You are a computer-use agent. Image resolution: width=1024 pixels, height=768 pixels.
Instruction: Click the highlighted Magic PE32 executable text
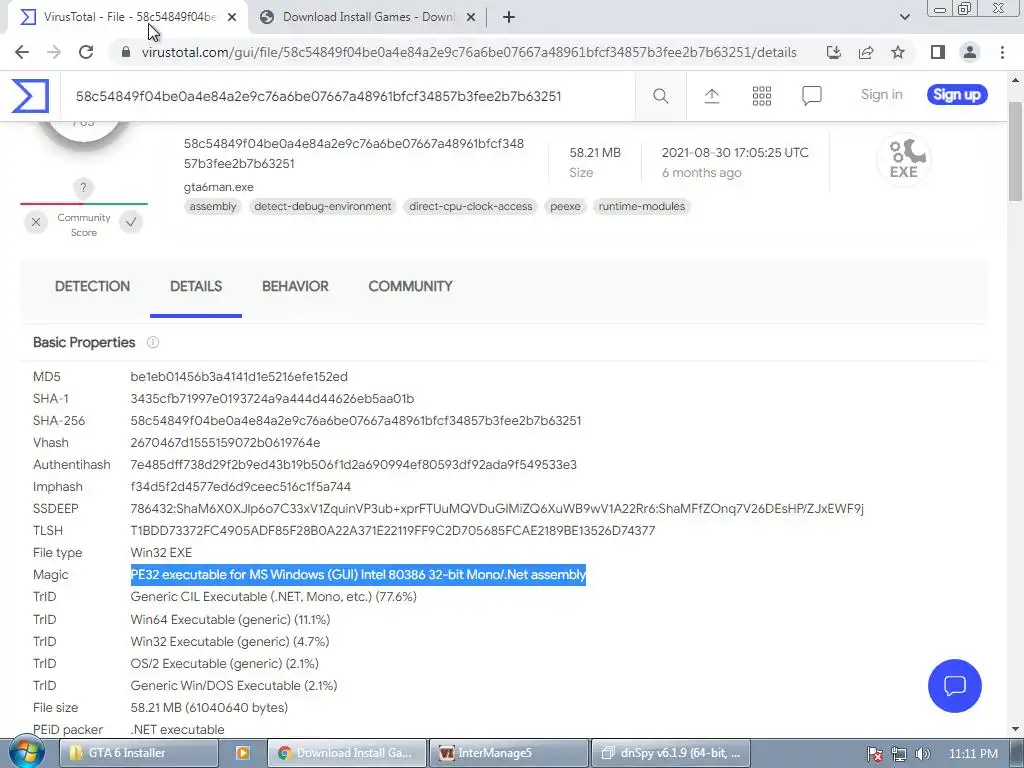click(x=358, y=575)
